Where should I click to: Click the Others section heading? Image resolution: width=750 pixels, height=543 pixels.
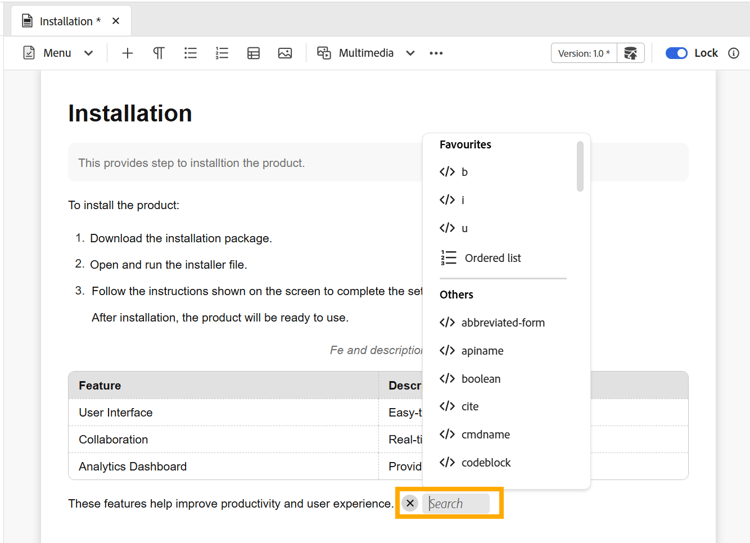click(456, 295)
